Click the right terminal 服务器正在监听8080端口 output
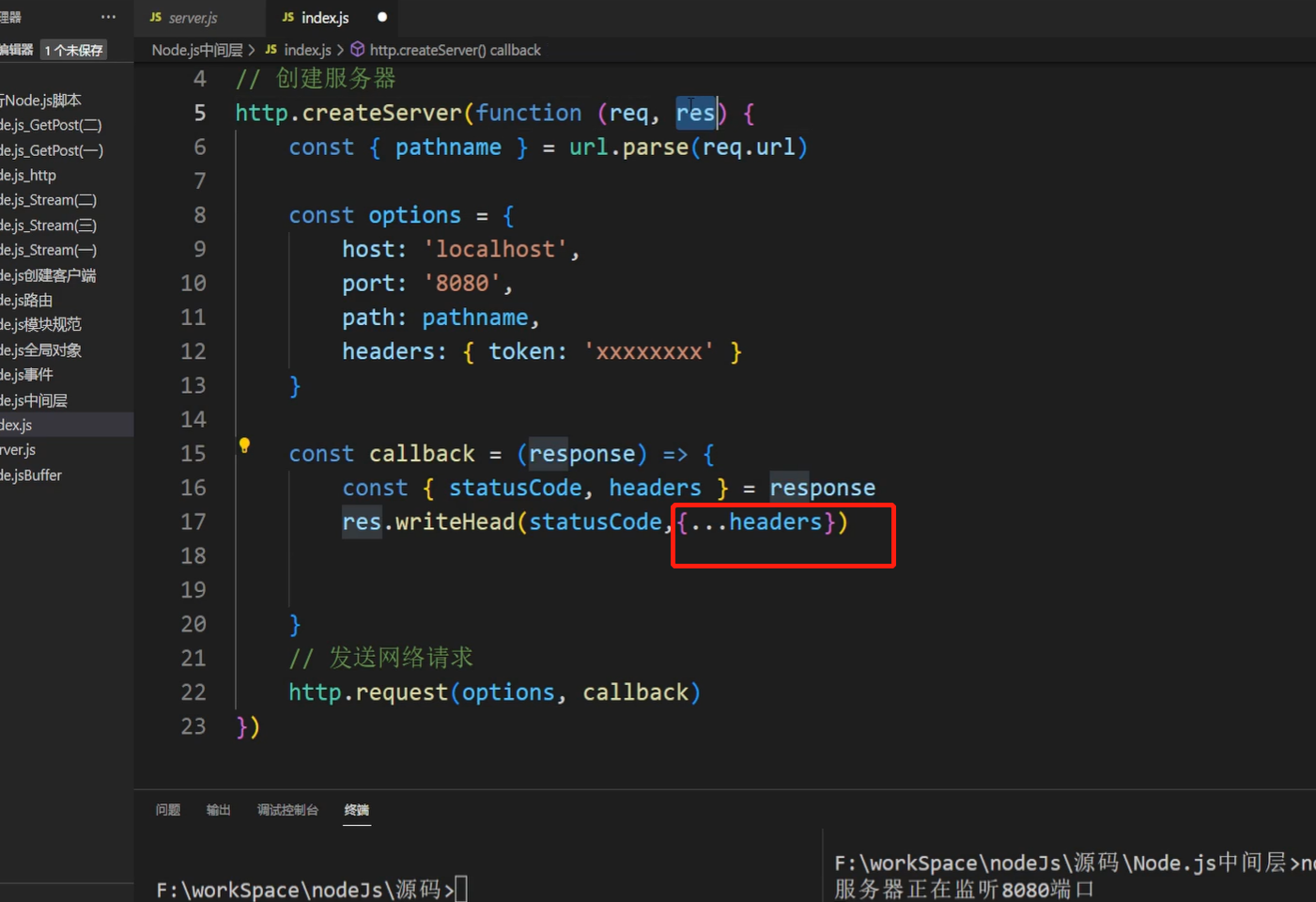The image size is (1316, 902). tap(964, 889)
